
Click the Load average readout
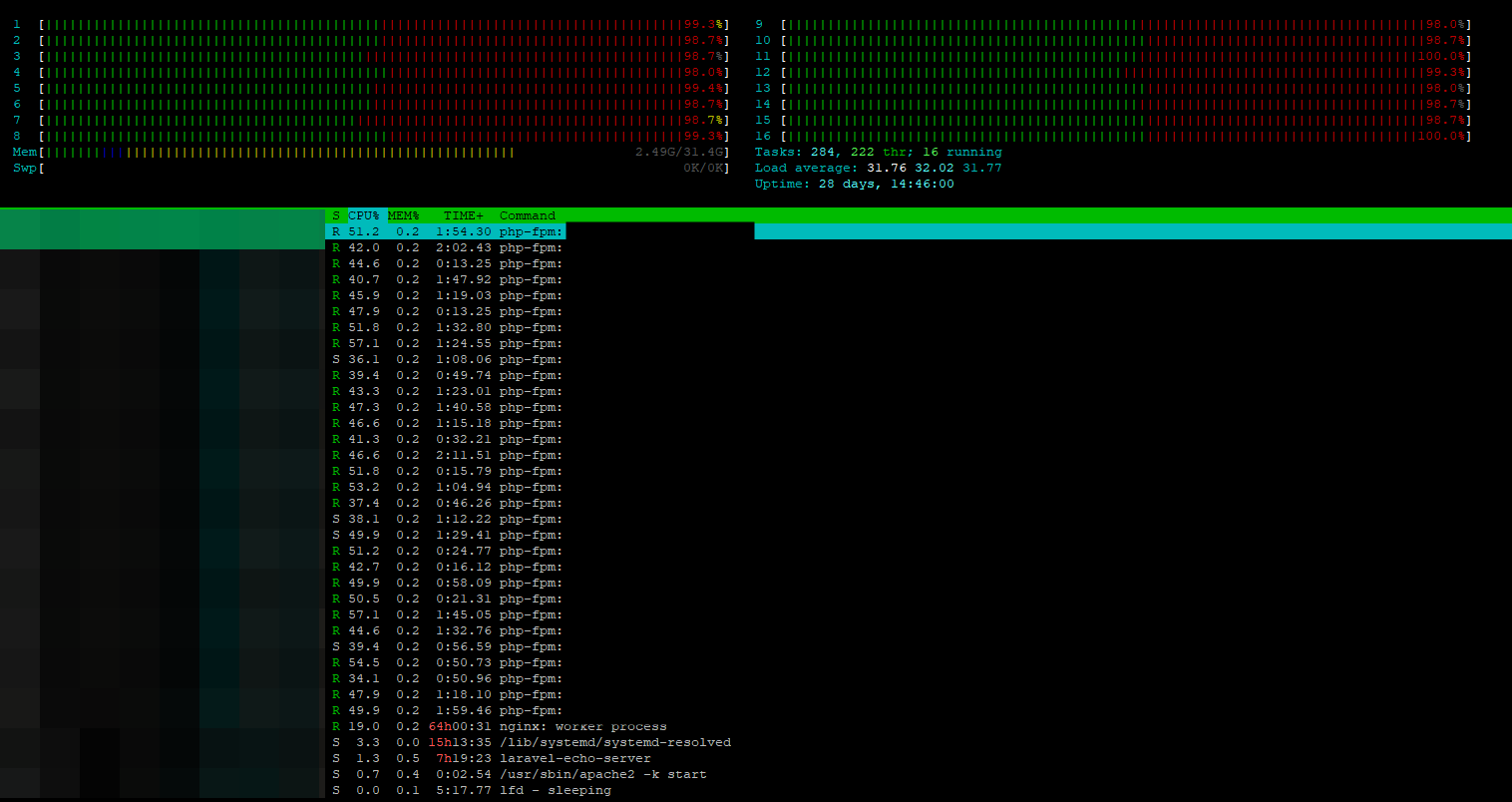(x=878, y=168)
